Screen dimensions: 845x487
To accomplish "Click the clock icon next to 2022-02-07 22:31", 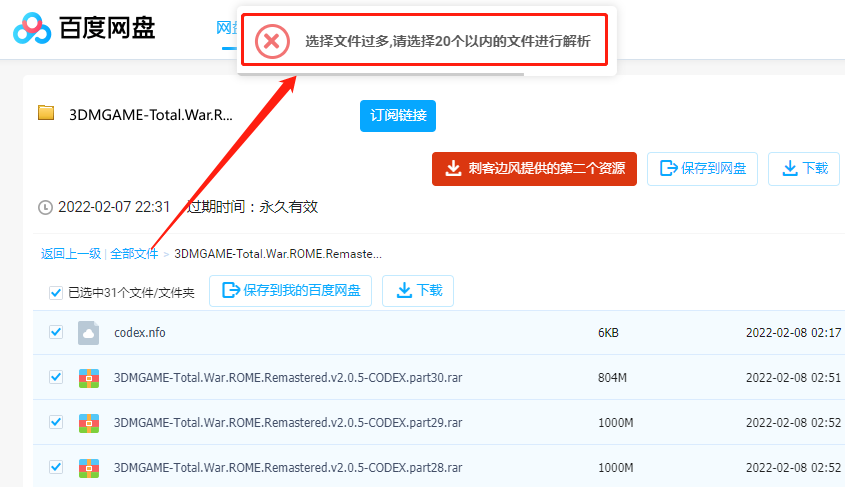I will click(45, 207).
